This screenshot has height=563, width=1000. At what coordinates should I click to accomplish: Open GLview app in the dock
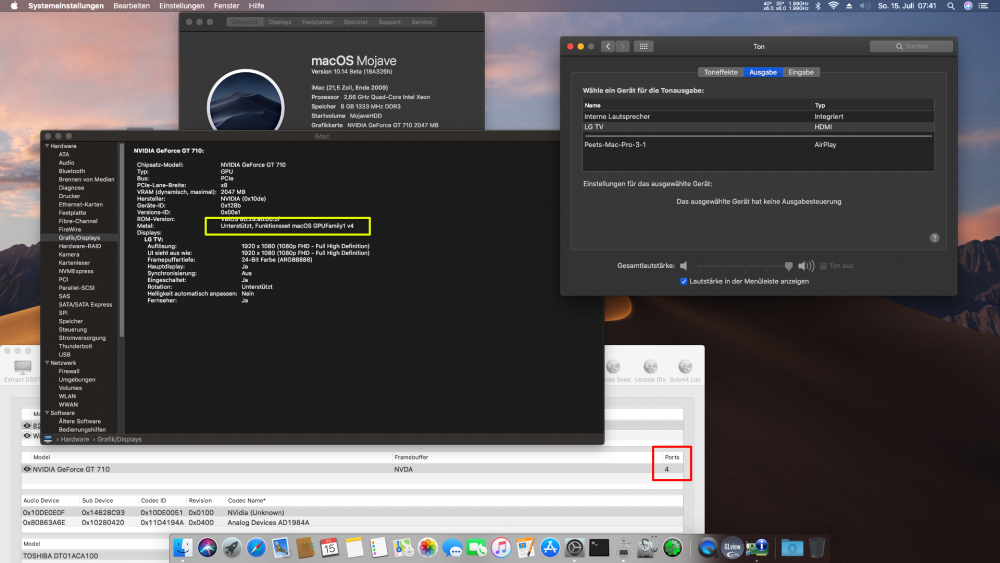pos(732,548)
